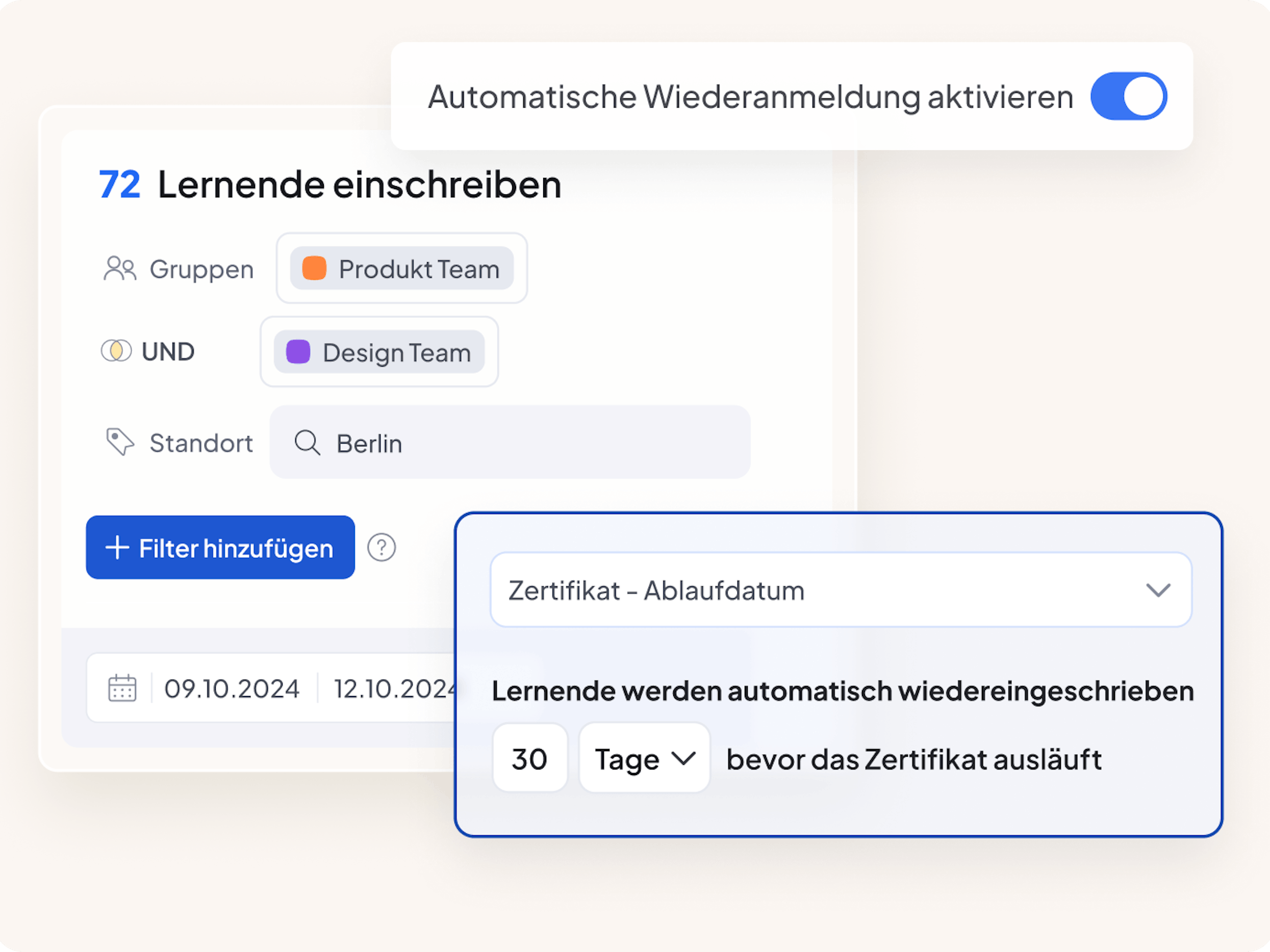This screenshot has width=1270, height=952.
Task: Open the calendar date picker icon
Action: click(x=122, y=688)
